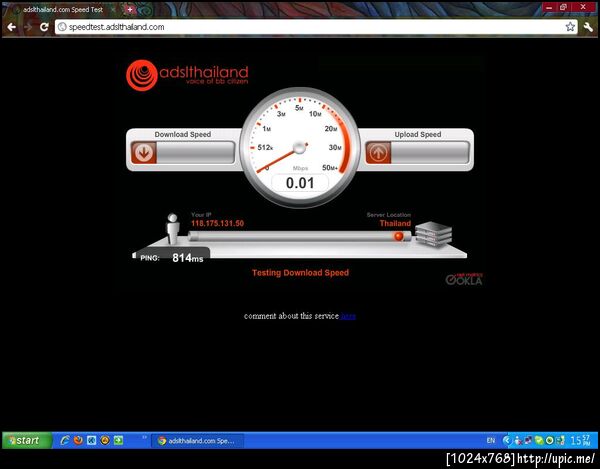
Task: Close the Speed Test tab
Action: coord(114,10)
